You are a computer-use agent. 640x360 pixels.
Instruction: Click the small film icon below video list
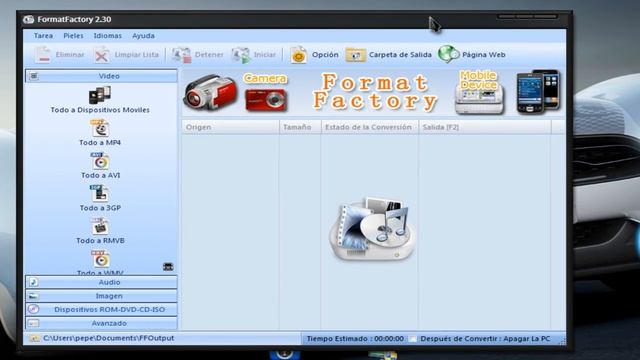[x=168, y=267]
